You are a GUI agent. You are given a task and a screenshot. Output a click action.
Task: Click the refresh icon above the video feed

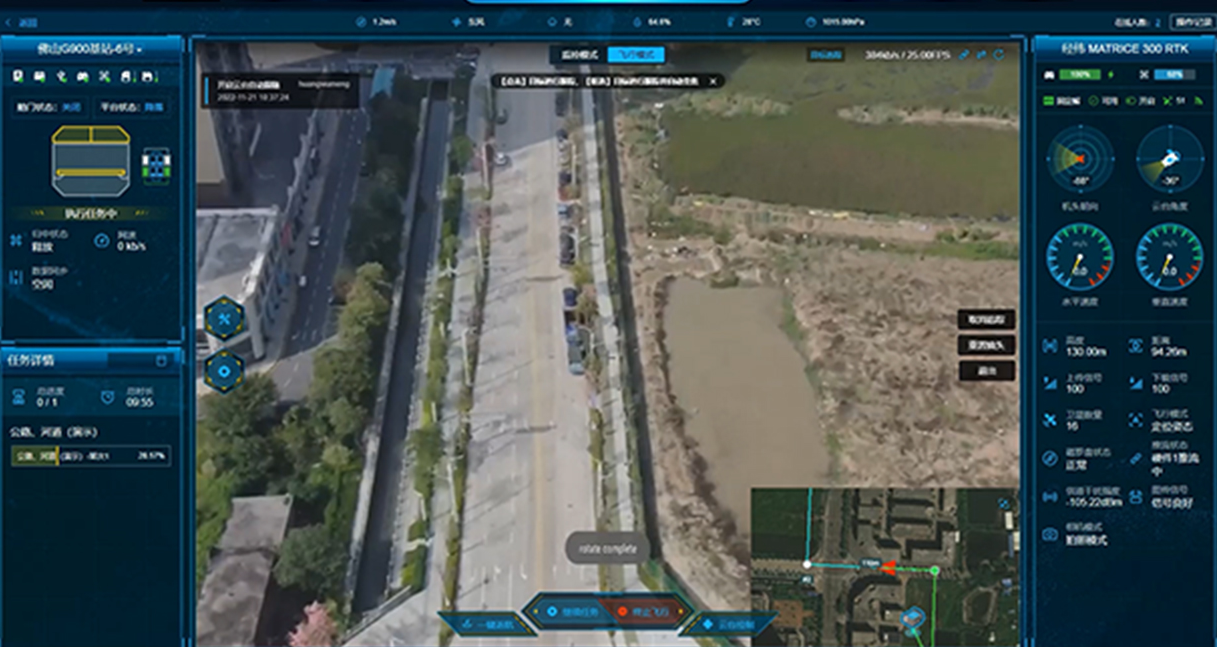pyautogui.click(x=999, y=55)
